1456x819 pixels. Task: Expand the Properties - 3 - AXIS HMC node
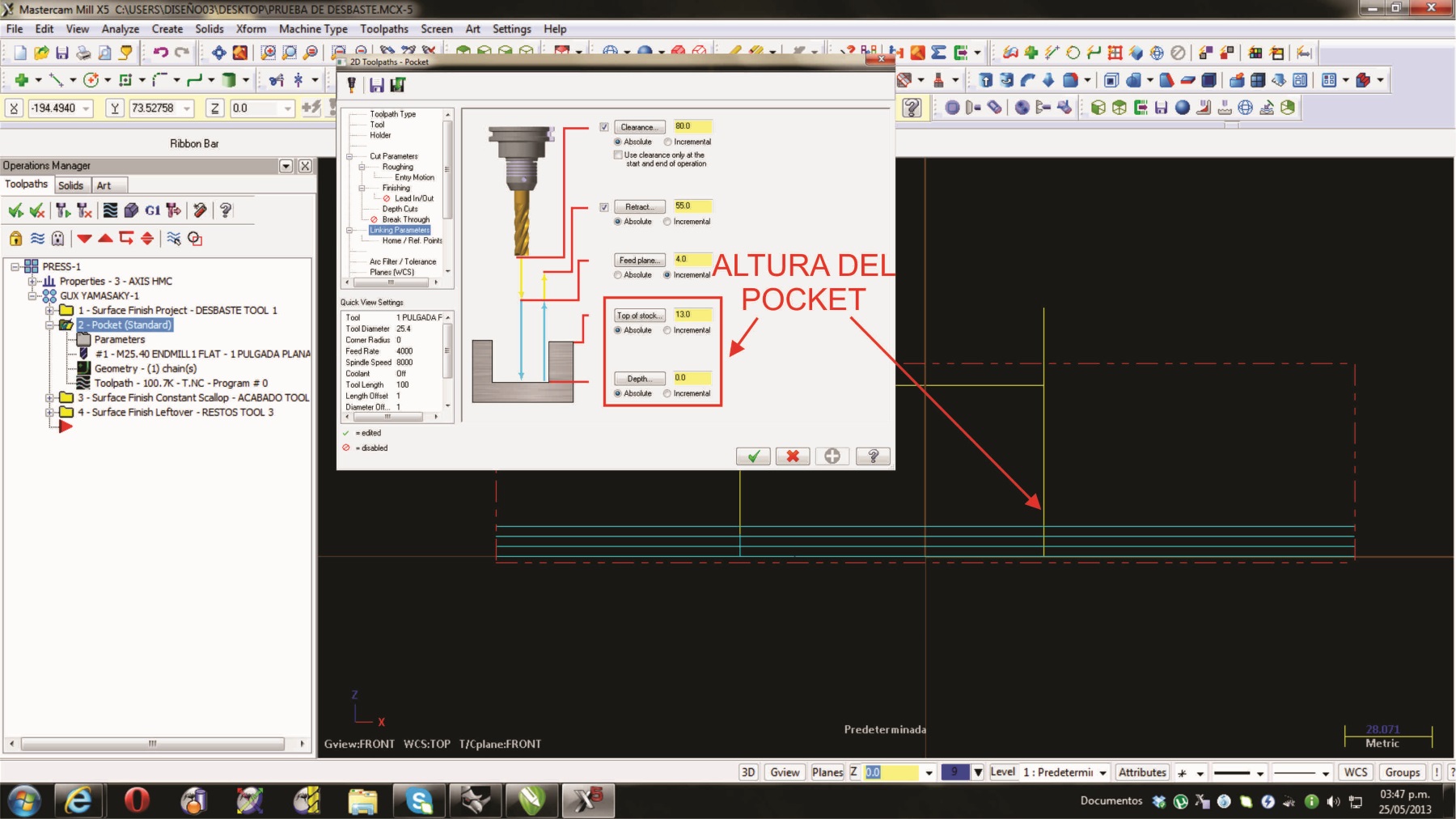click(x=32, y=282)
